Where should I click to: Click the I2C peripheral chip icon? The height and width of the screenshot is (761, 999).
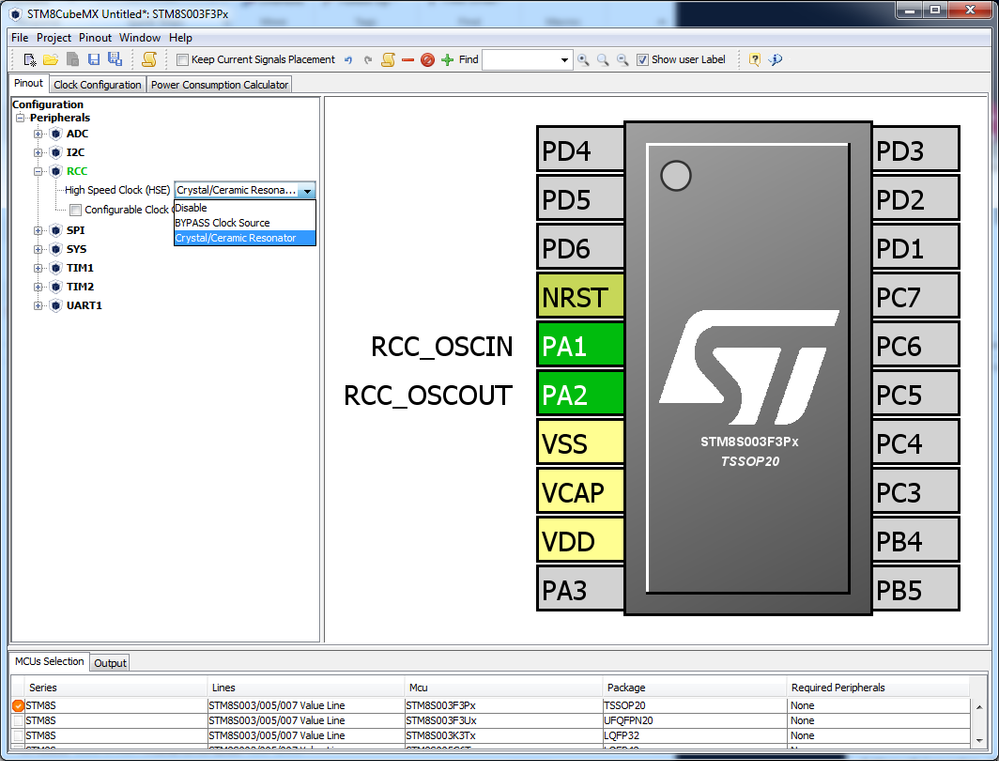point(56,152)
